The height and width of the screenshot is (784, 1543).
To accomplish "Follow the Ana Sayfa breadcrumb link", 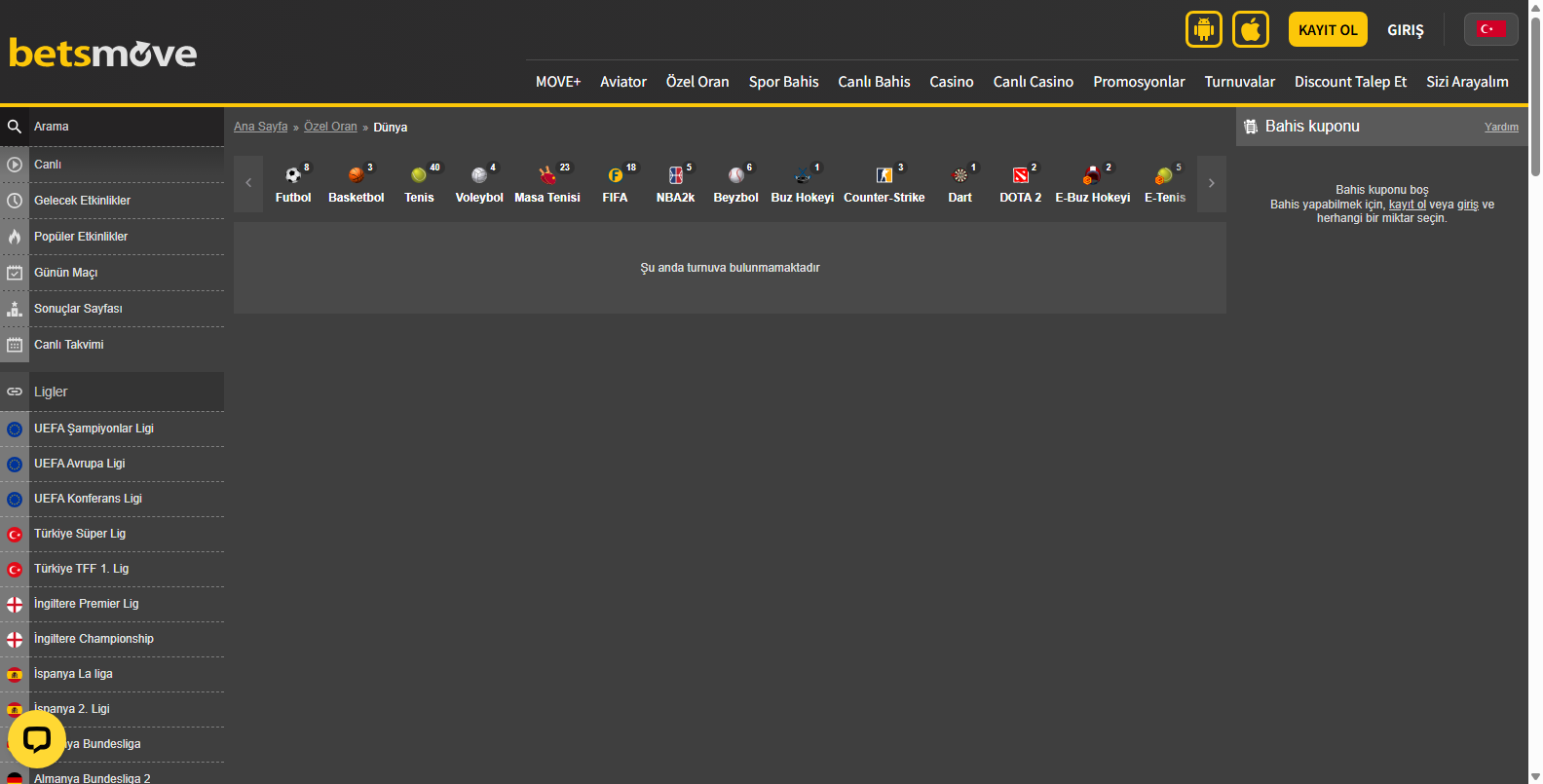I will click(x=261, y=127).
